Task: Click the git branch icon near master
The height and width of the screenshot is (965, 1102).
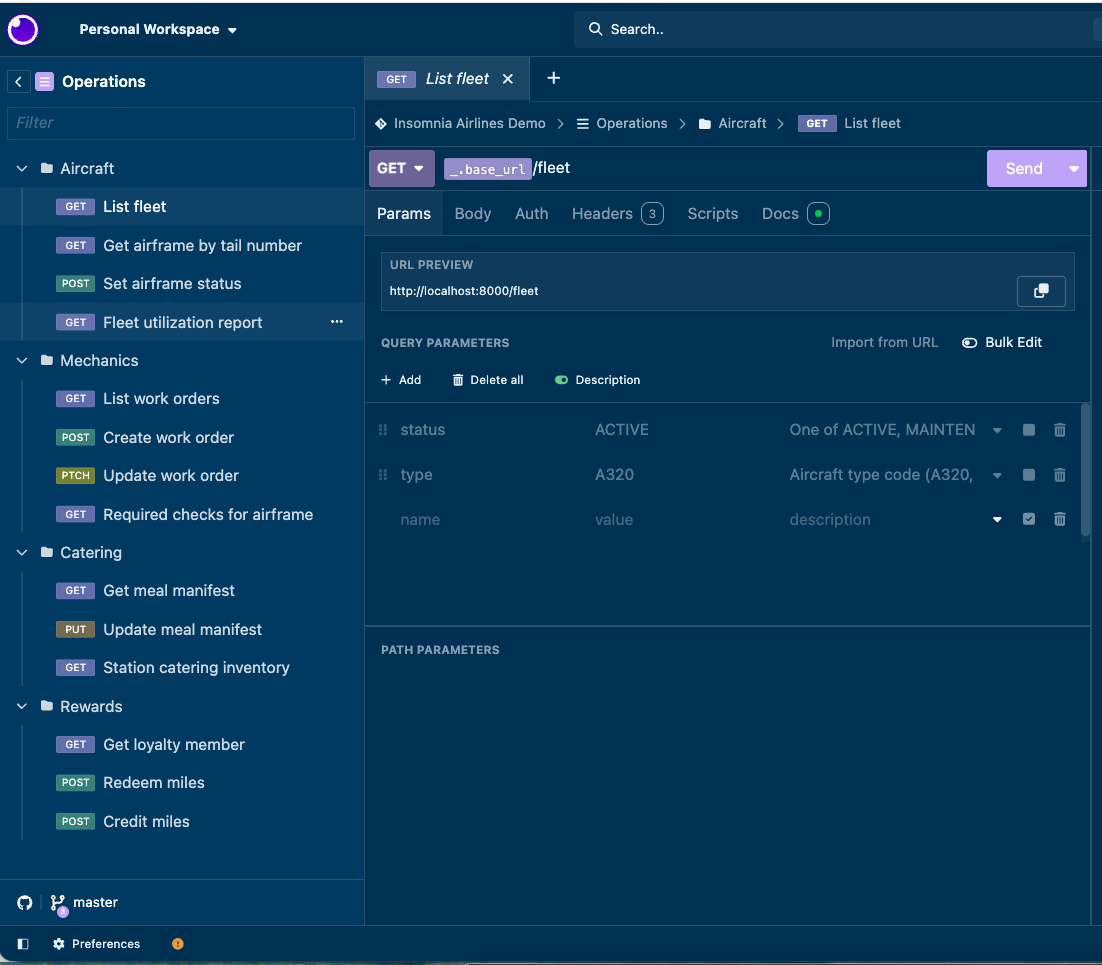Action: point(58,903)
